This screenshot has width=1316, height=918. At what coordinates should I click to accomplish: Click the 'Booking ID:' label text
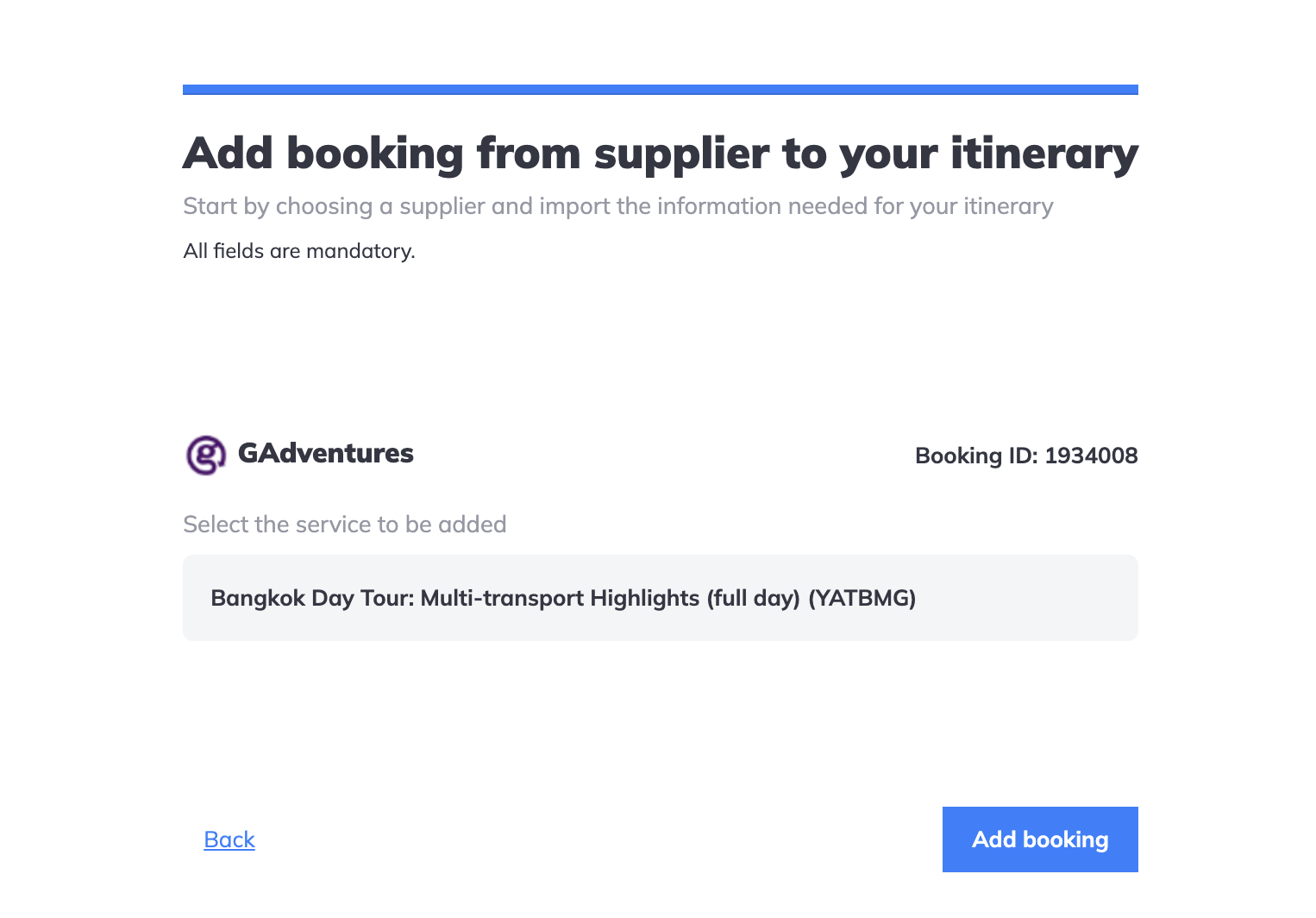(x=976, y=456)
